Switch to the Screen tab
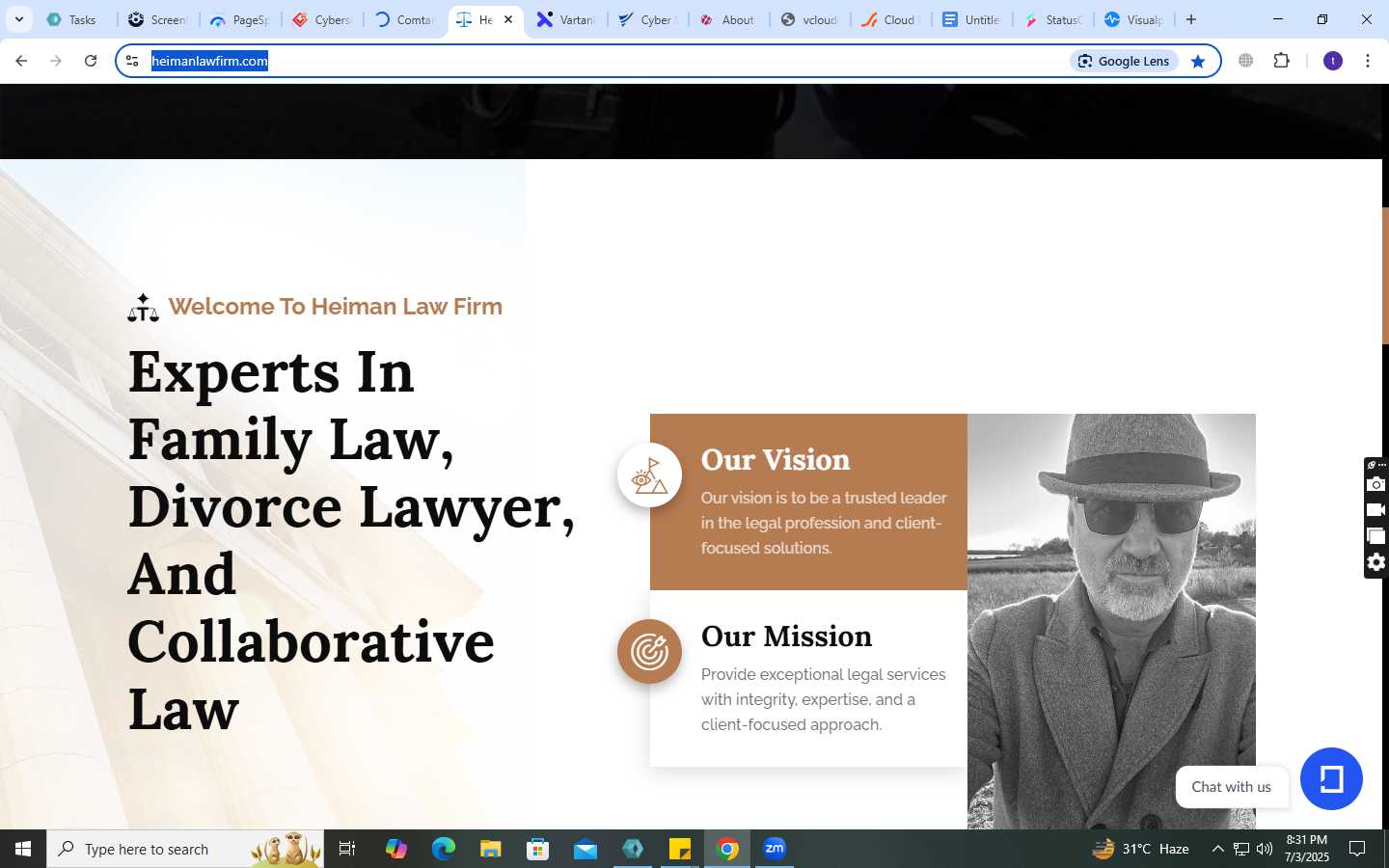The image size is (1389, 868). [x=159, y=19]
